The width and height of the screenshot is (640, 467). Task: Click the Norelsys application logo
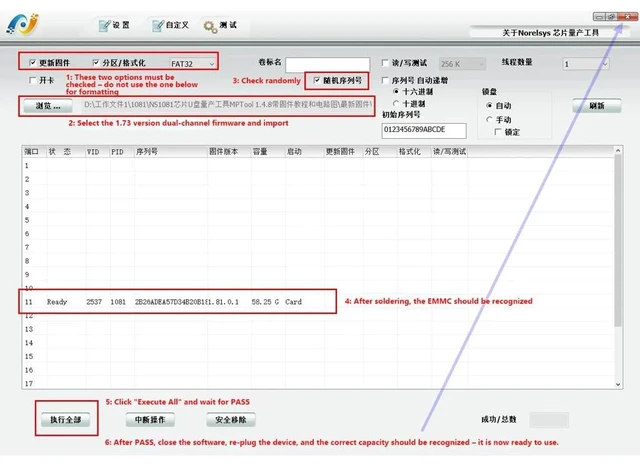pyautogui.click(x=22, y=24)
